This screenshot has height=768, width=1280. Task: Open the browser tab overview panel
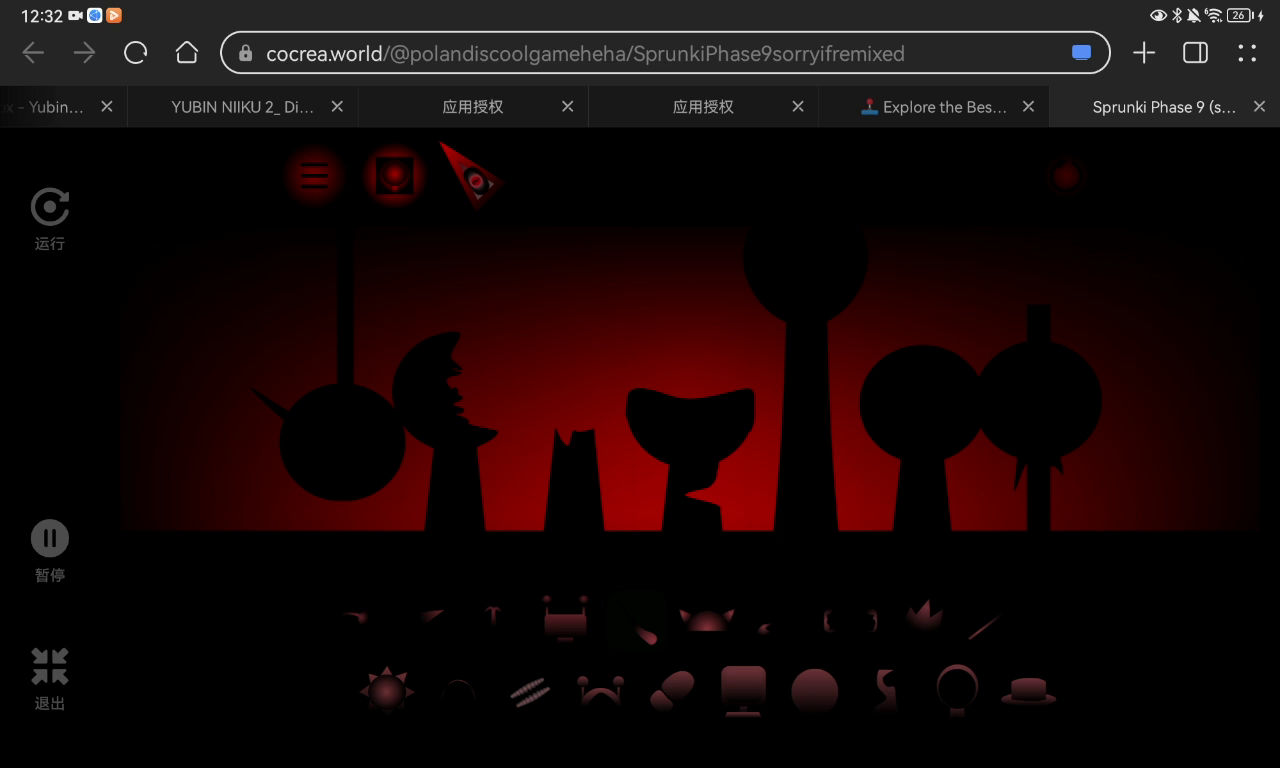click(1196, 53)
